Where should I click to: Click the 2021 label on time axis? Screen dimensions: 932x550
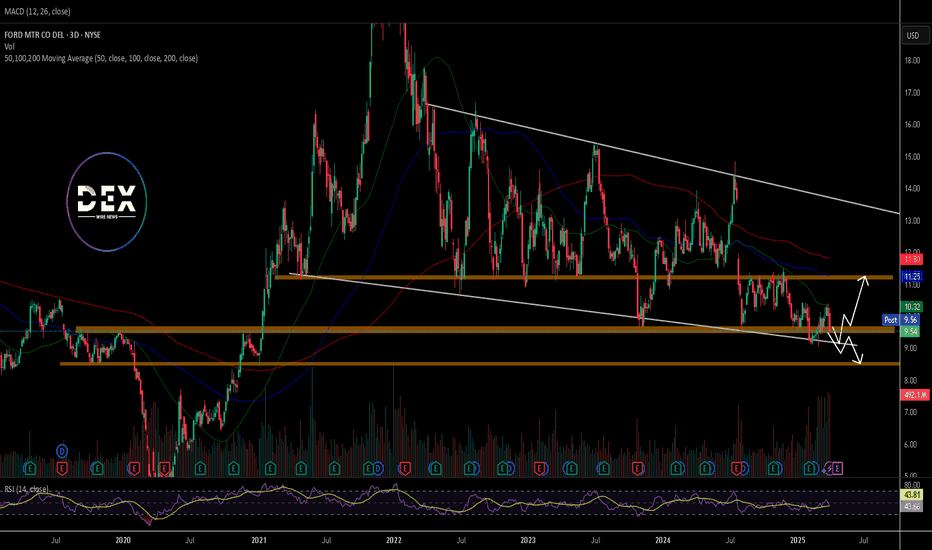[259, 540]
